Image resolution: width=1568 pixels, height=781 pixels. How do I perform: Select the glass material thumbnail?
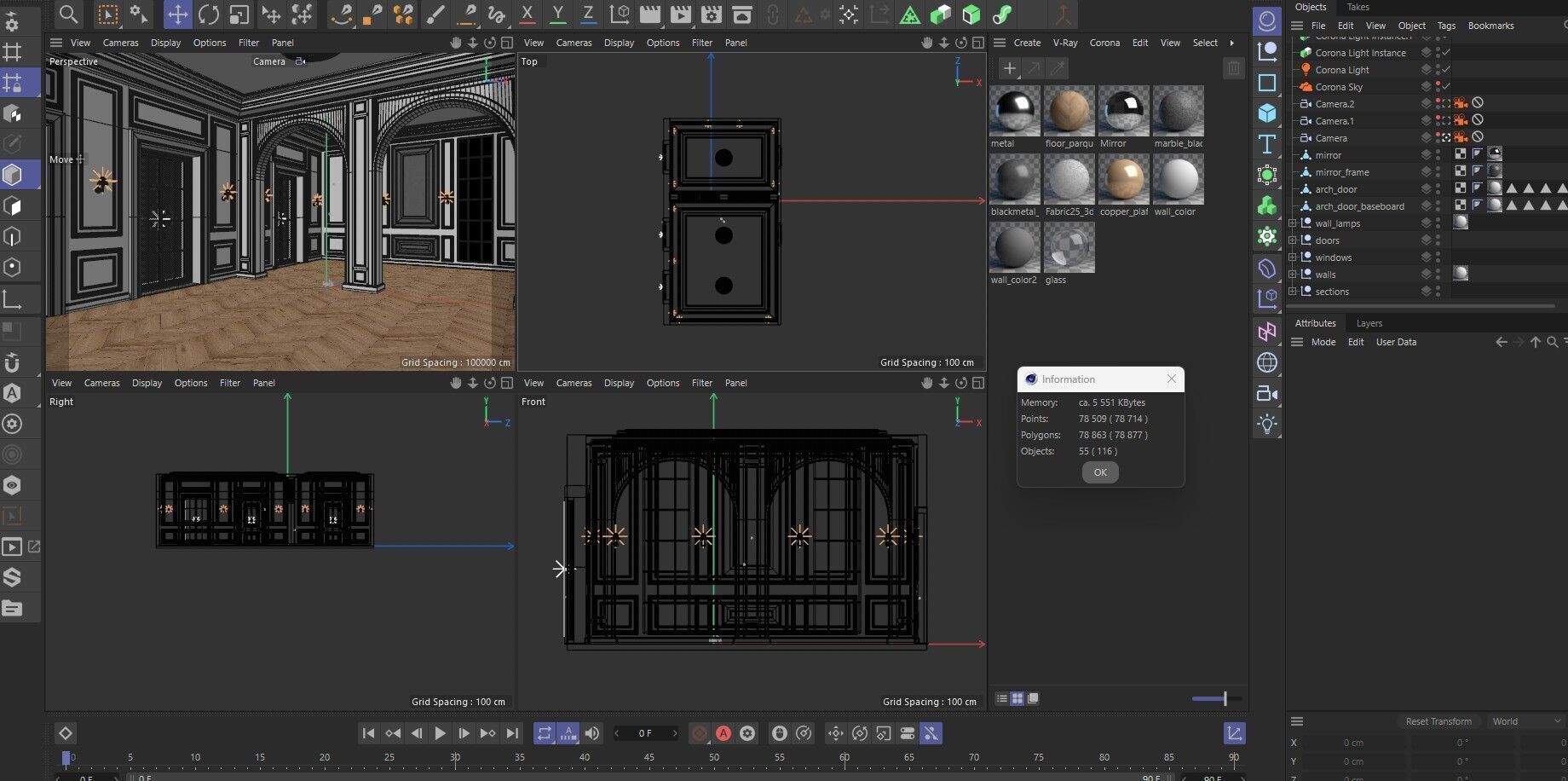1069,247
